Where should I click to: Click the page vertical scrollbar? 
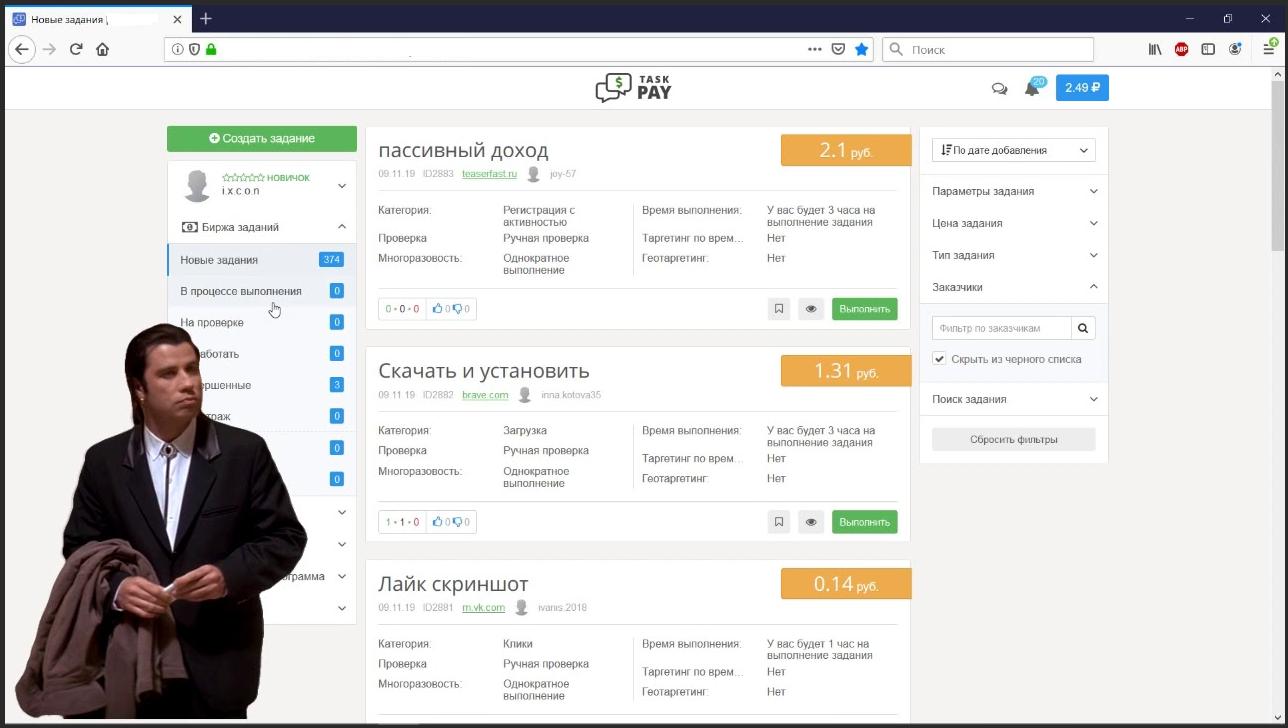click(1278, 165)
